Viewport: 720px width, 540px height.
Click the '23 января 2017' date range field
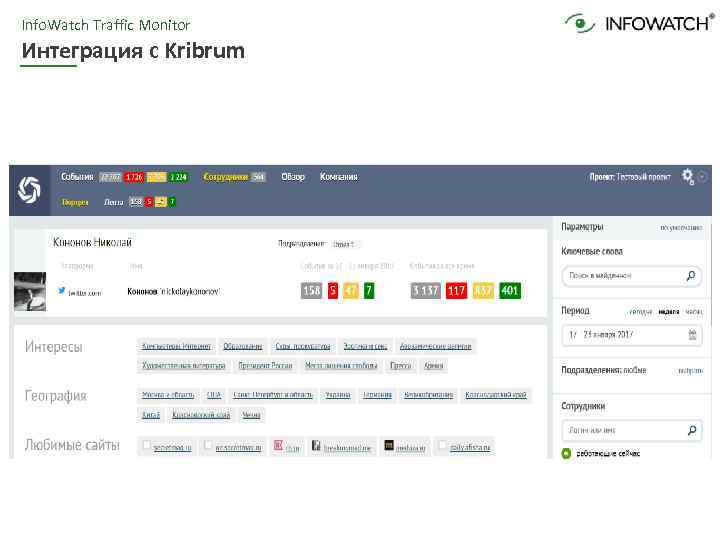click(x=631, y=335)
